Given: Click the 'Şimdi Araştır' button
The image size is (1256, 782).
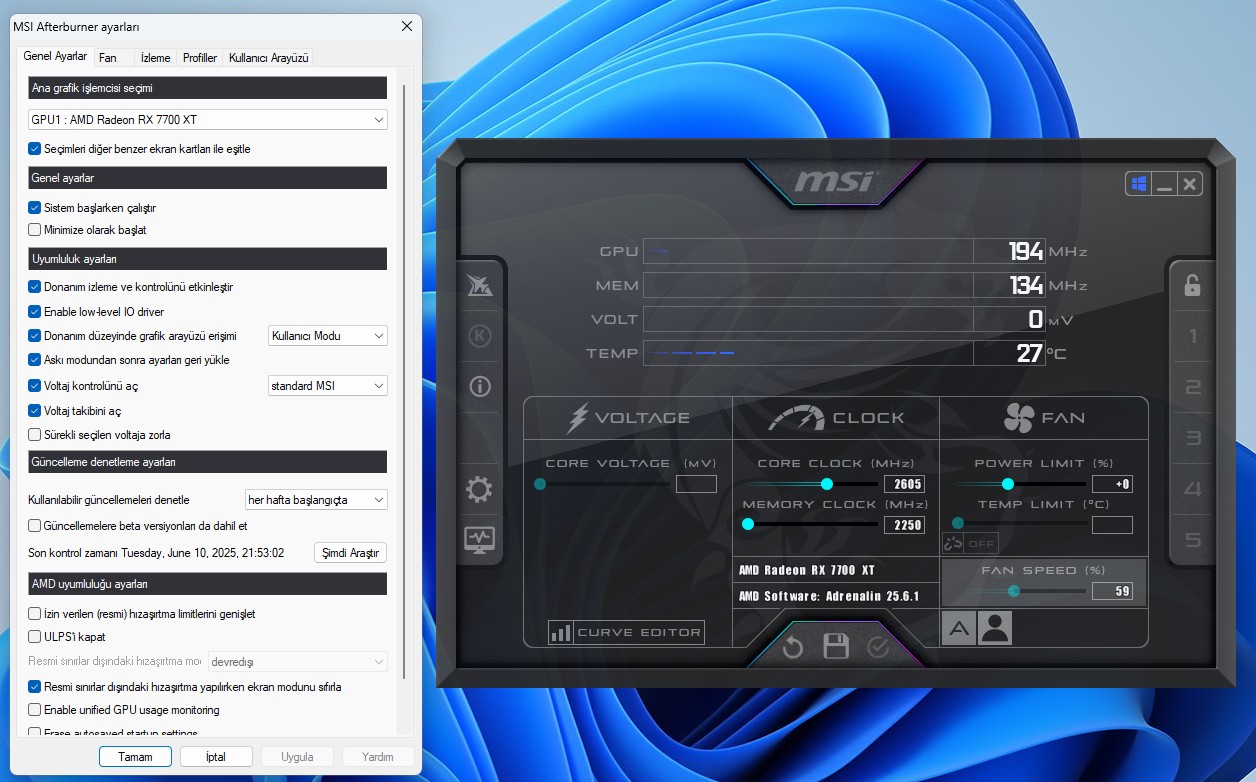Looking at the screenshot, I should click(x=350, y=553).
